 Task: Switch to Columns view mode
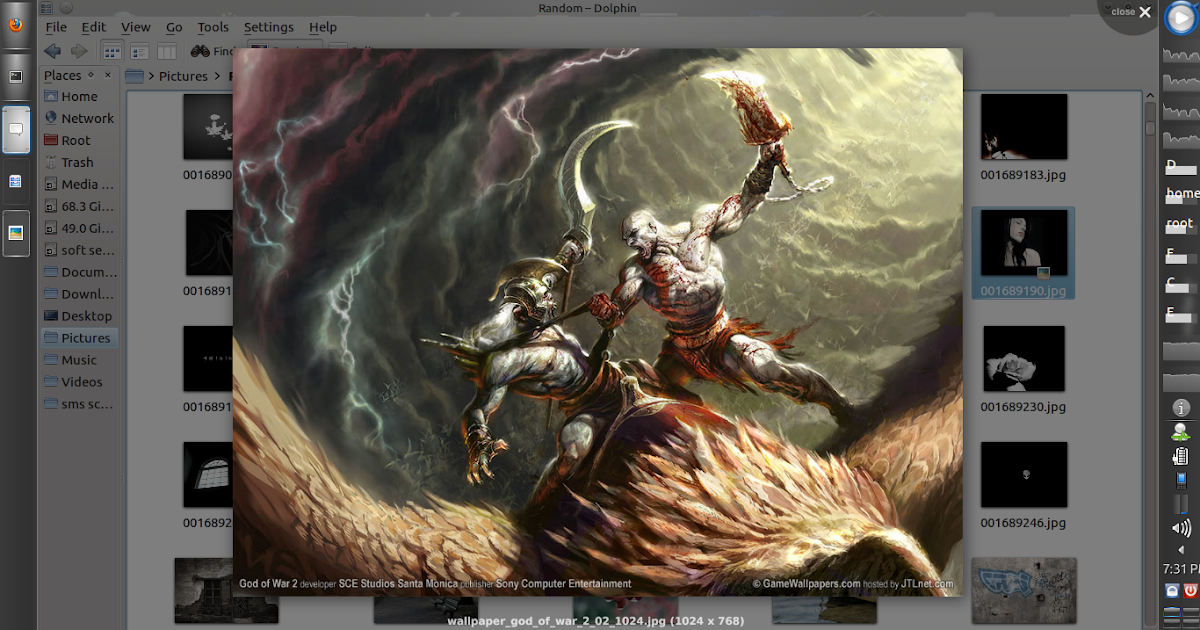pyautogui.click(x=166, y=51)
